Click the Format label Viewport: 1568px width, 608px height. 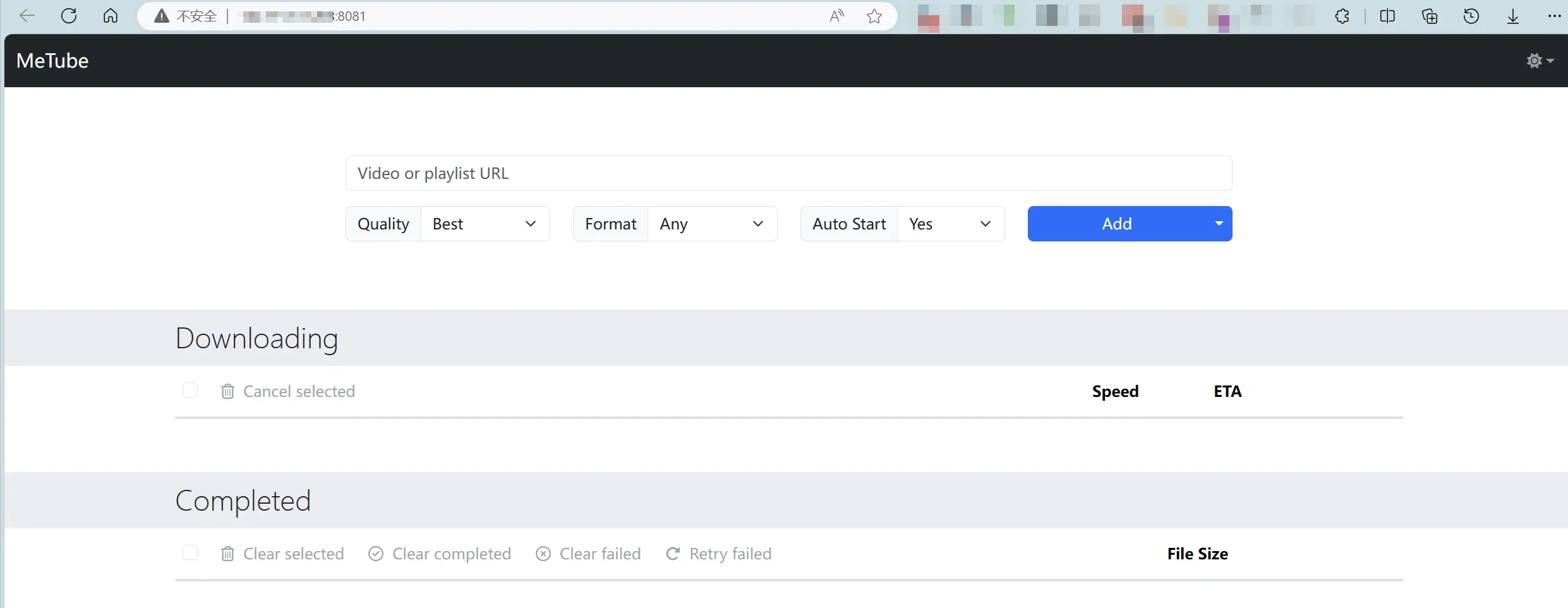point(611,224)
